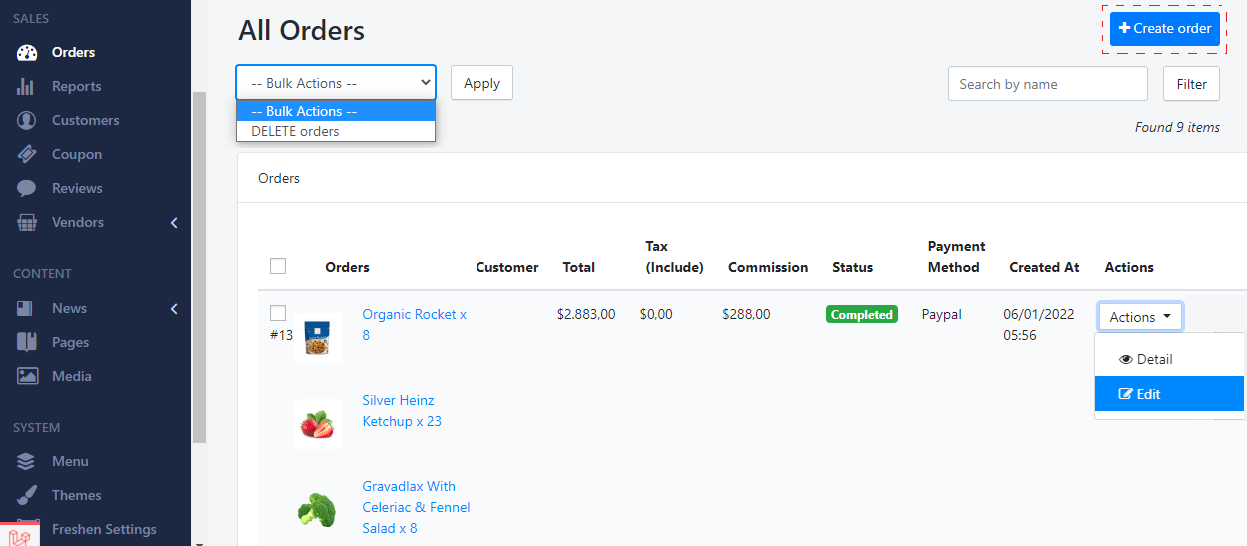Open Reviews via the speech bubble icon
The image size is (1247, 546).
tap(27, 189)
